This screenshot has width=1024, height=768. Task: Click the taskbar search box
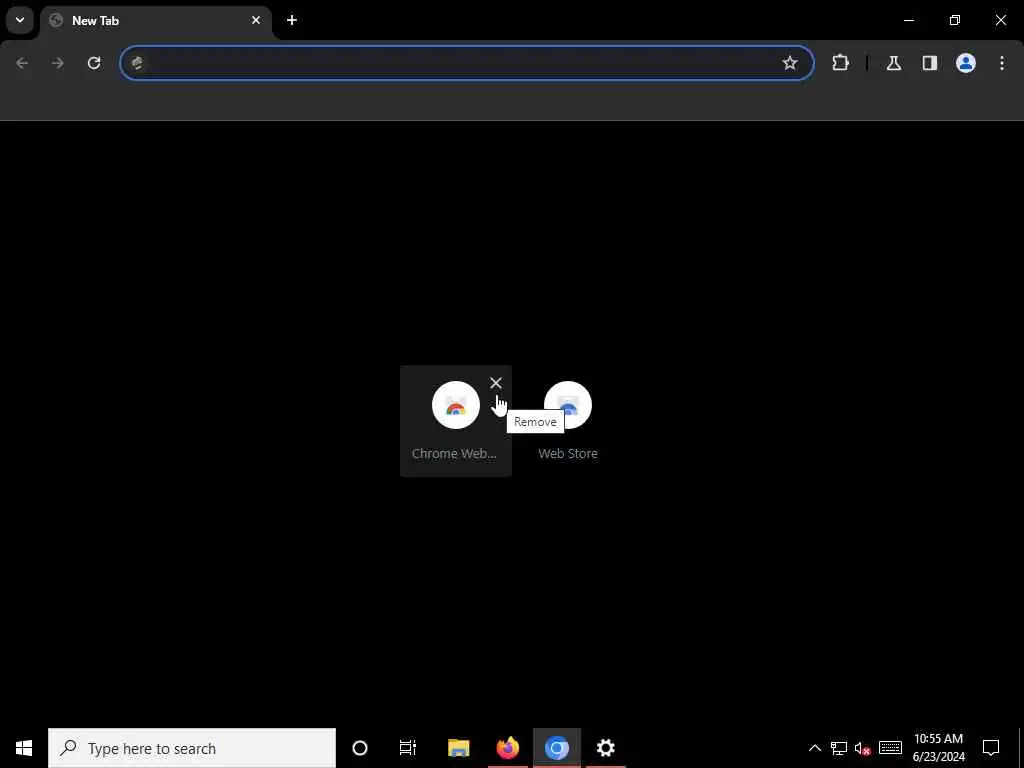coord(192,748)
